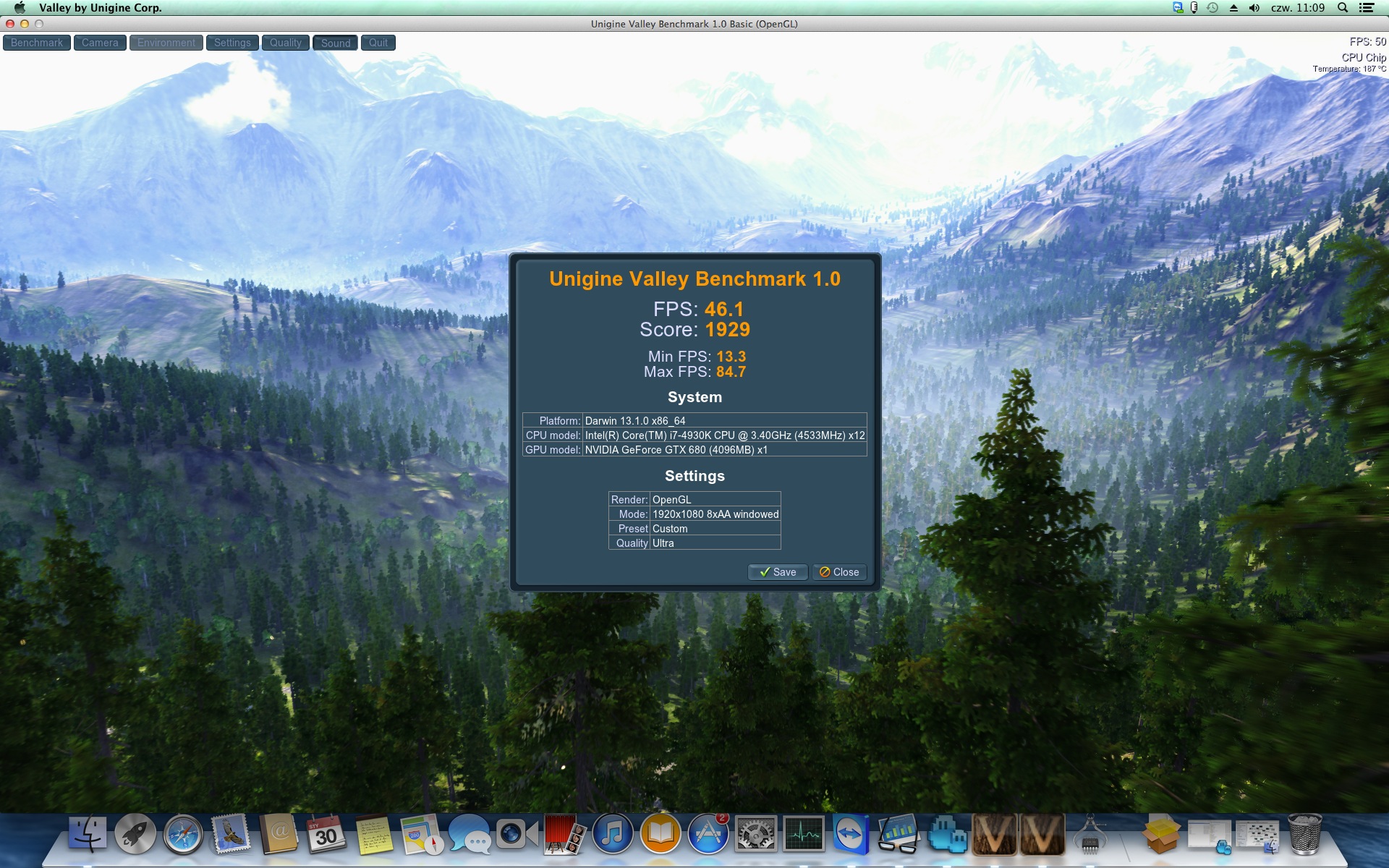Open the glasses-and-chart app in the Dock
The image size is (1389, 868).
click(x=899, y=834)
